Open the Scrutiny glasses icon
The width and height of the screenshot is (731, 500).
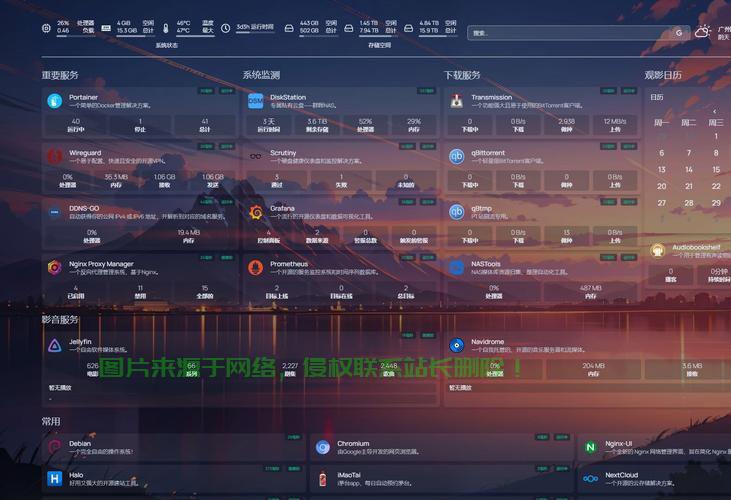255,156
